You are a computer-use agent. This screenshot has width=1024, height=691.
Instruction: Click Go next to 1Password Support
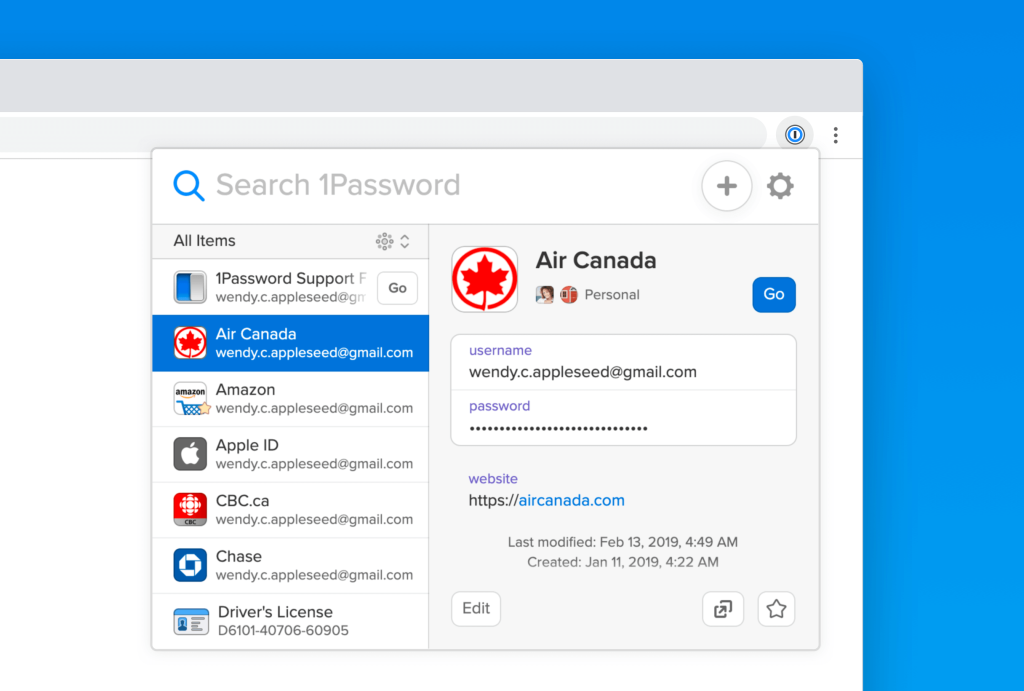click(398, 288)
